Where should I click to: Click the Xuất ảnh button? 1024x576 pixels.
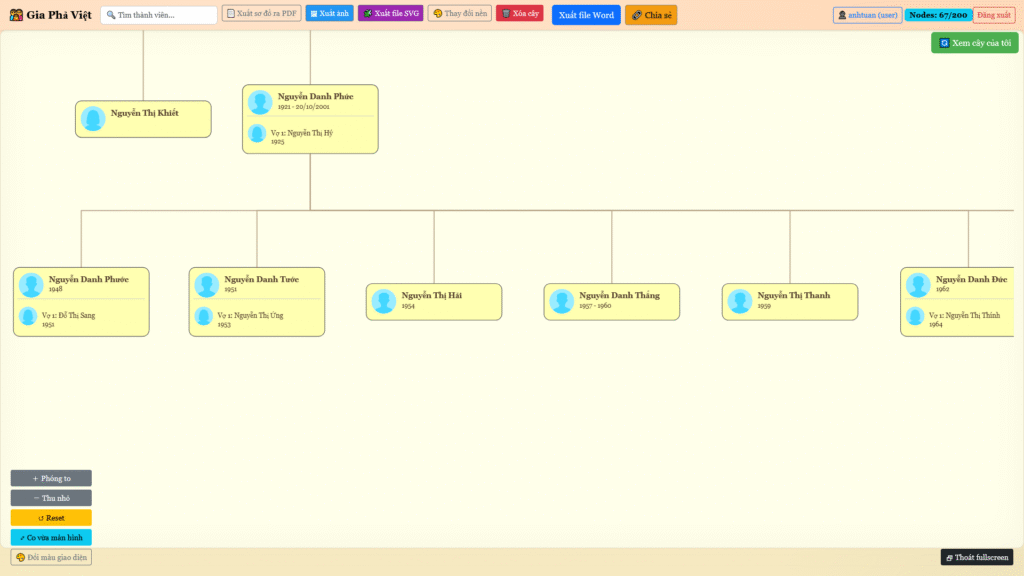pos(329,14)
